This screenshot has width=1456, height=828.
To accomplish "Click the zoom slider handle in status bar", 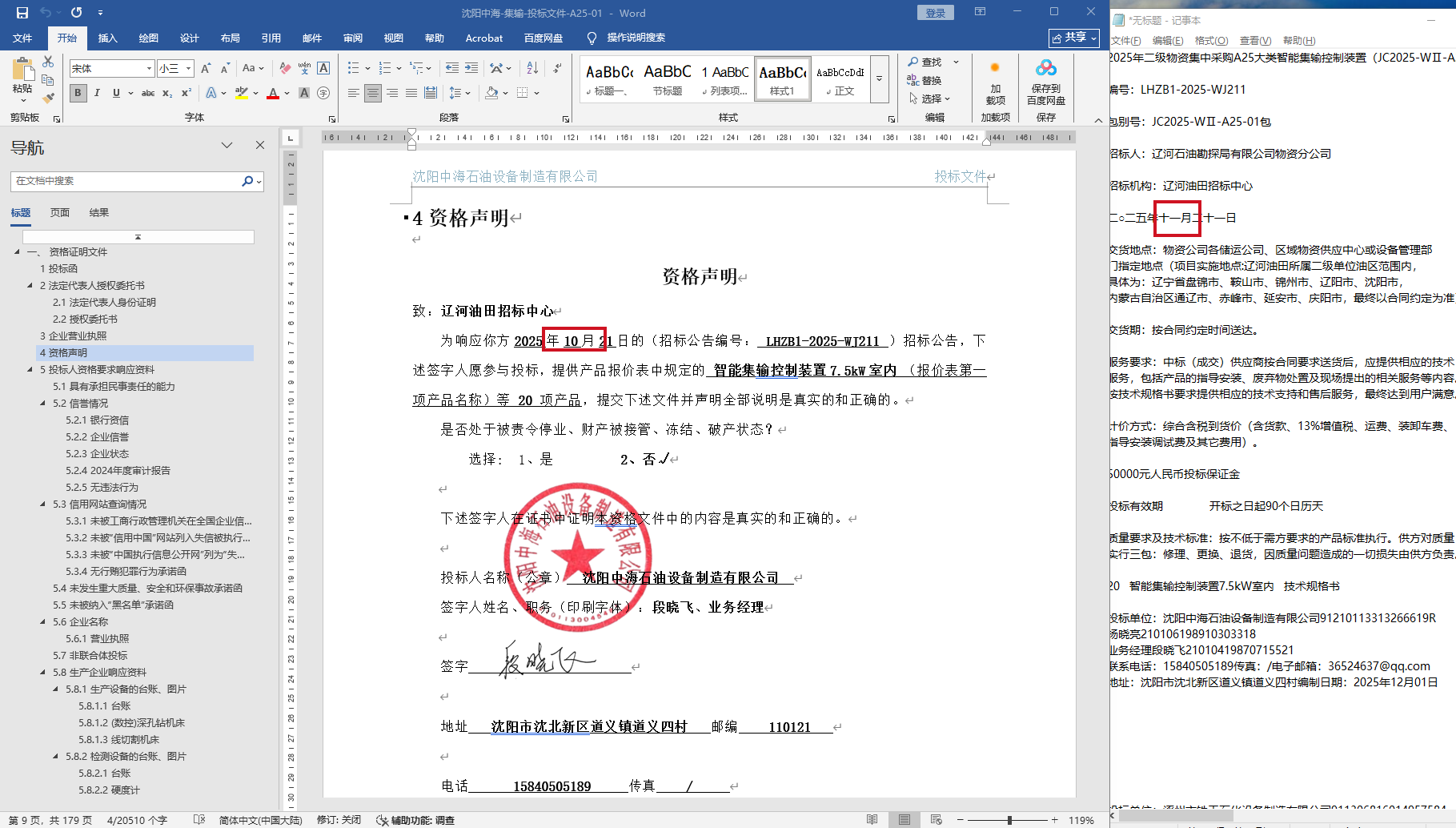I will pyautogui.click(x=1009, y=820).
